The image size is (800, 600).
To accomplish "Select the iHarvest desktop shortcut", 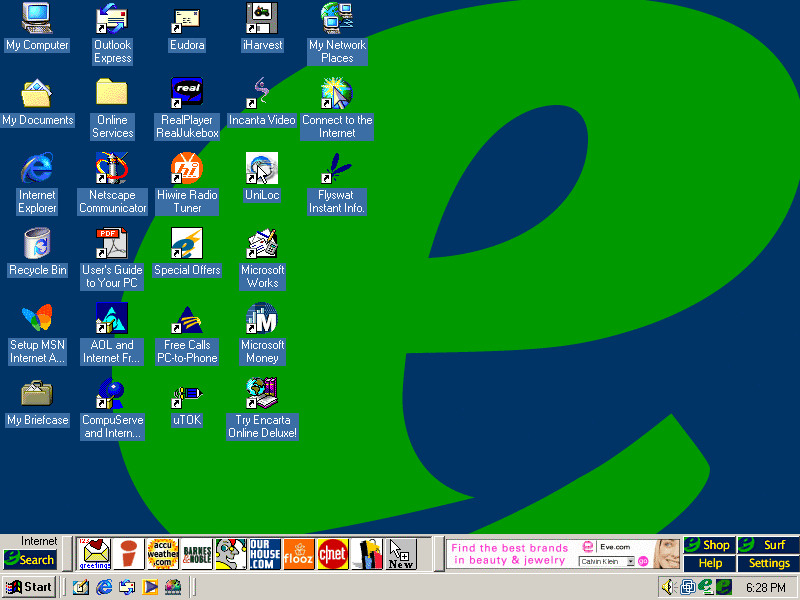I will click(262, 18).
